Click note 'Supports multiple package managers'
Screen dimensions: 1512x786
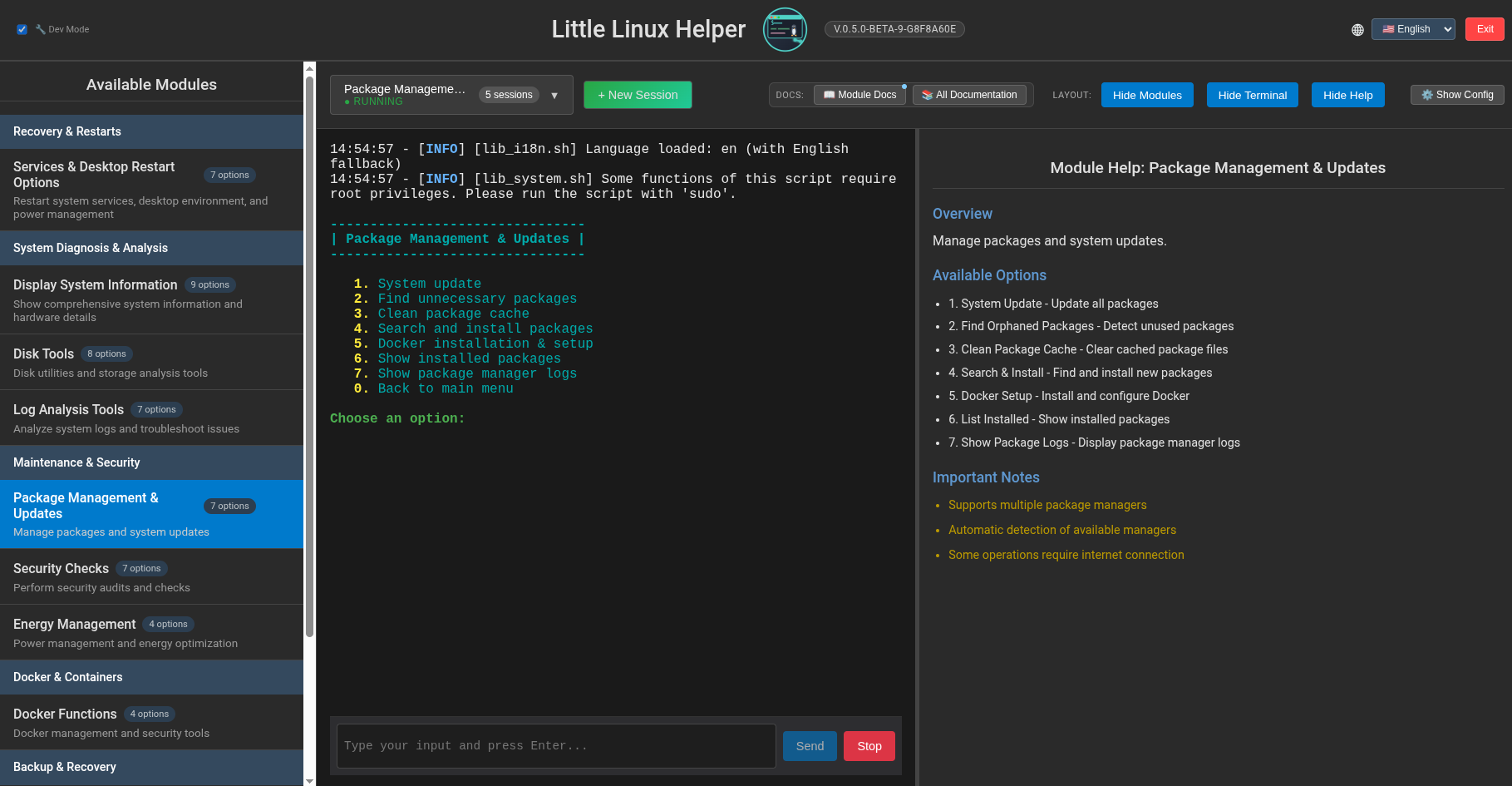tap(1047, 505)
